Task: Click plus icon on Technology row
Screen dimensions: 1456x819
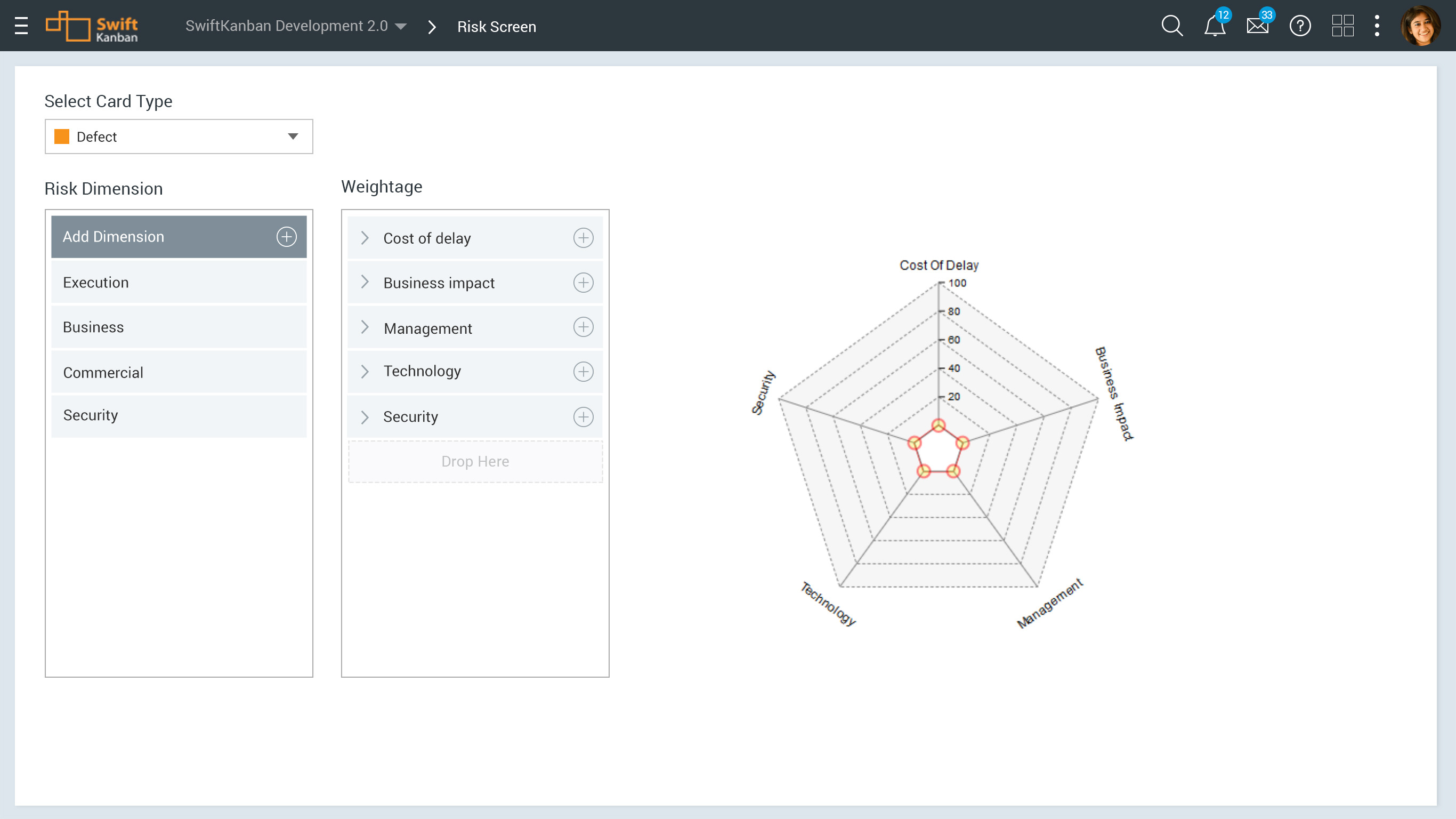Action: click(583, 372)
